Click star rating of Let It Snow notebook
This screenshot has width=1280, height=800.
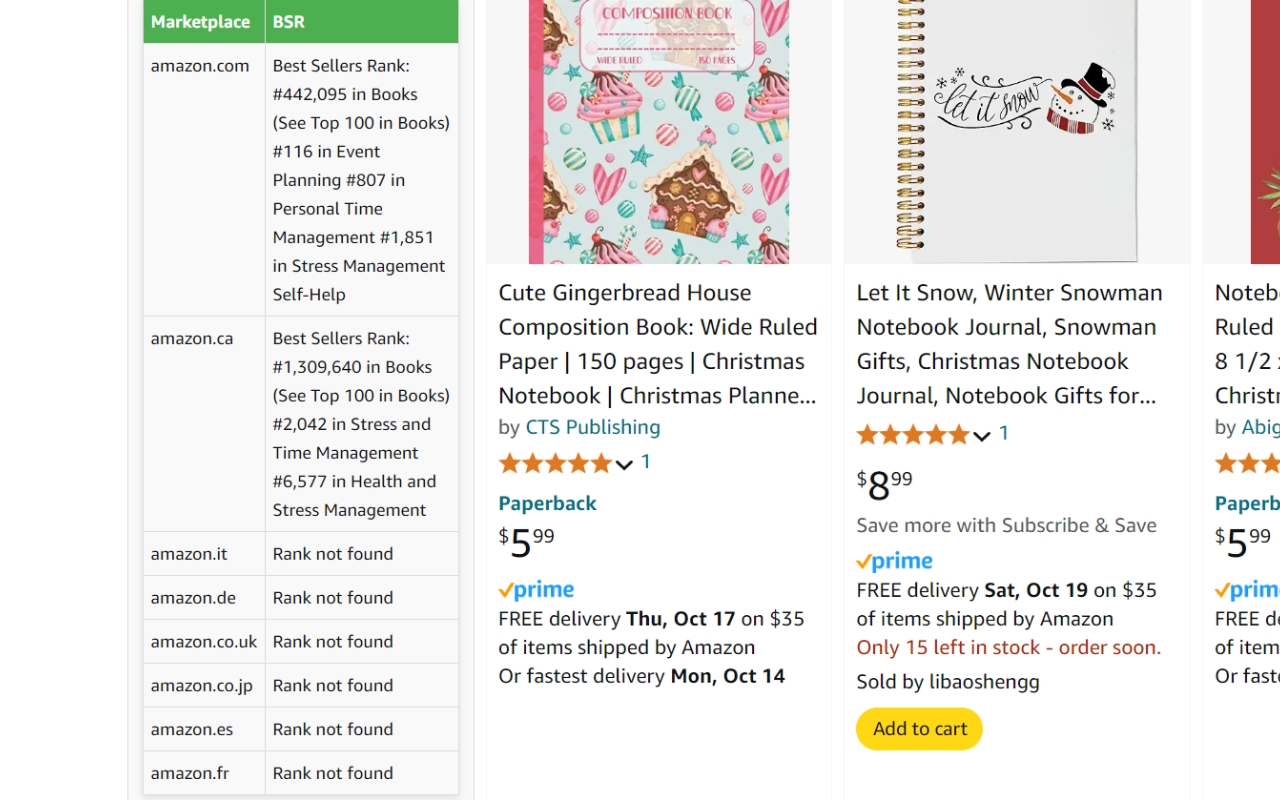point(913,435)
